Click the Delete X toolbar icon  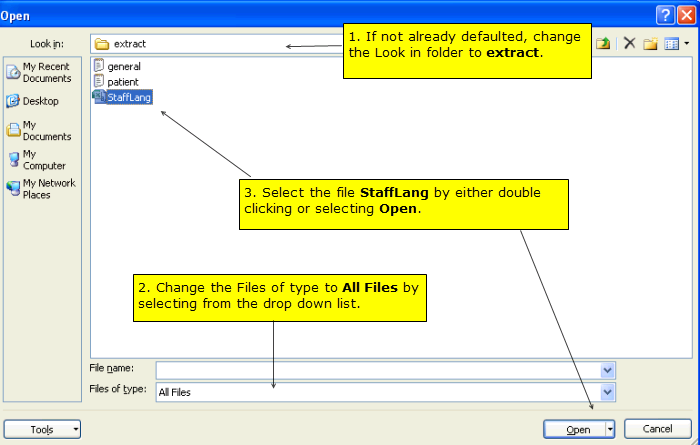(629, 43)
